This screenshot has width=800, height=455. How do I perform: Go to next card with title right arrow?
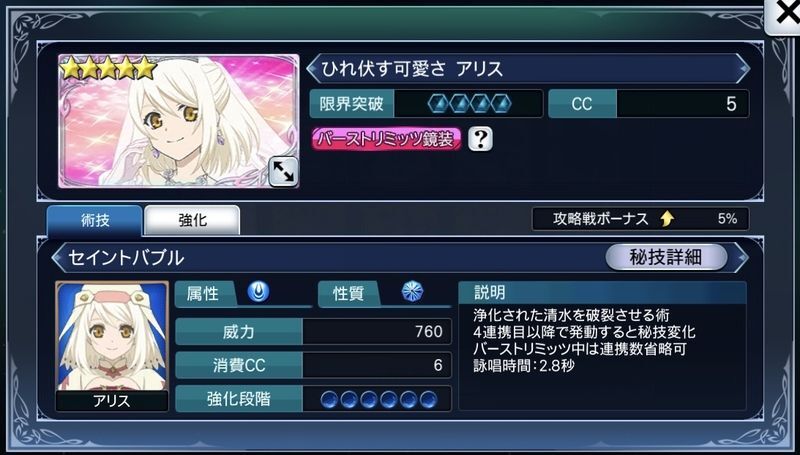(743, 68)
